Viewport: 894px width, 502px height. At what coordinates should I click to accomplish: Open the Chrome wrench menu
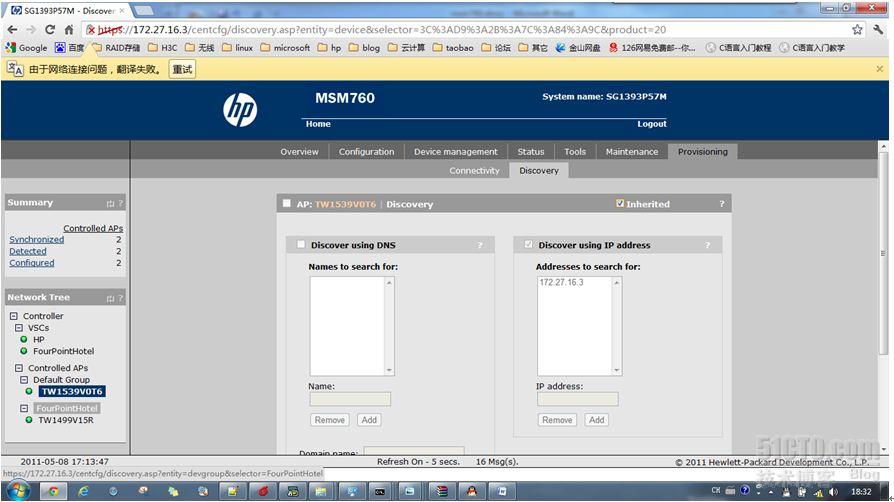[x=878, y=30]
